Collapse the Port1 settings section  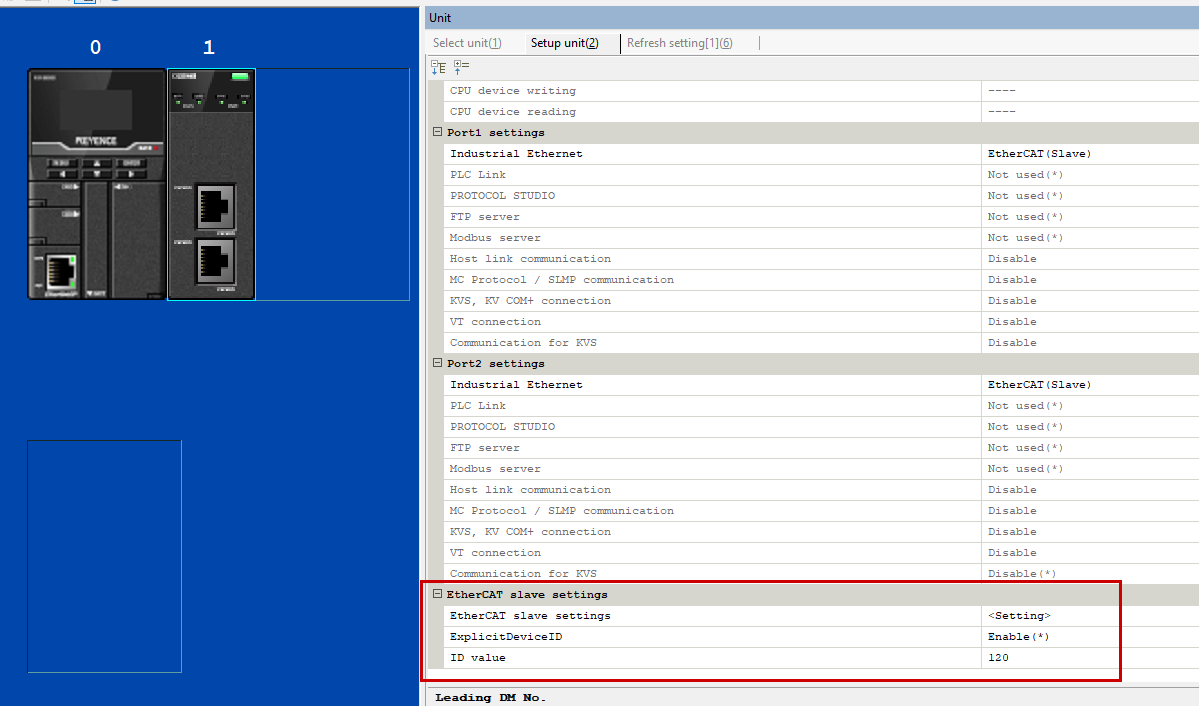[437, 133]
